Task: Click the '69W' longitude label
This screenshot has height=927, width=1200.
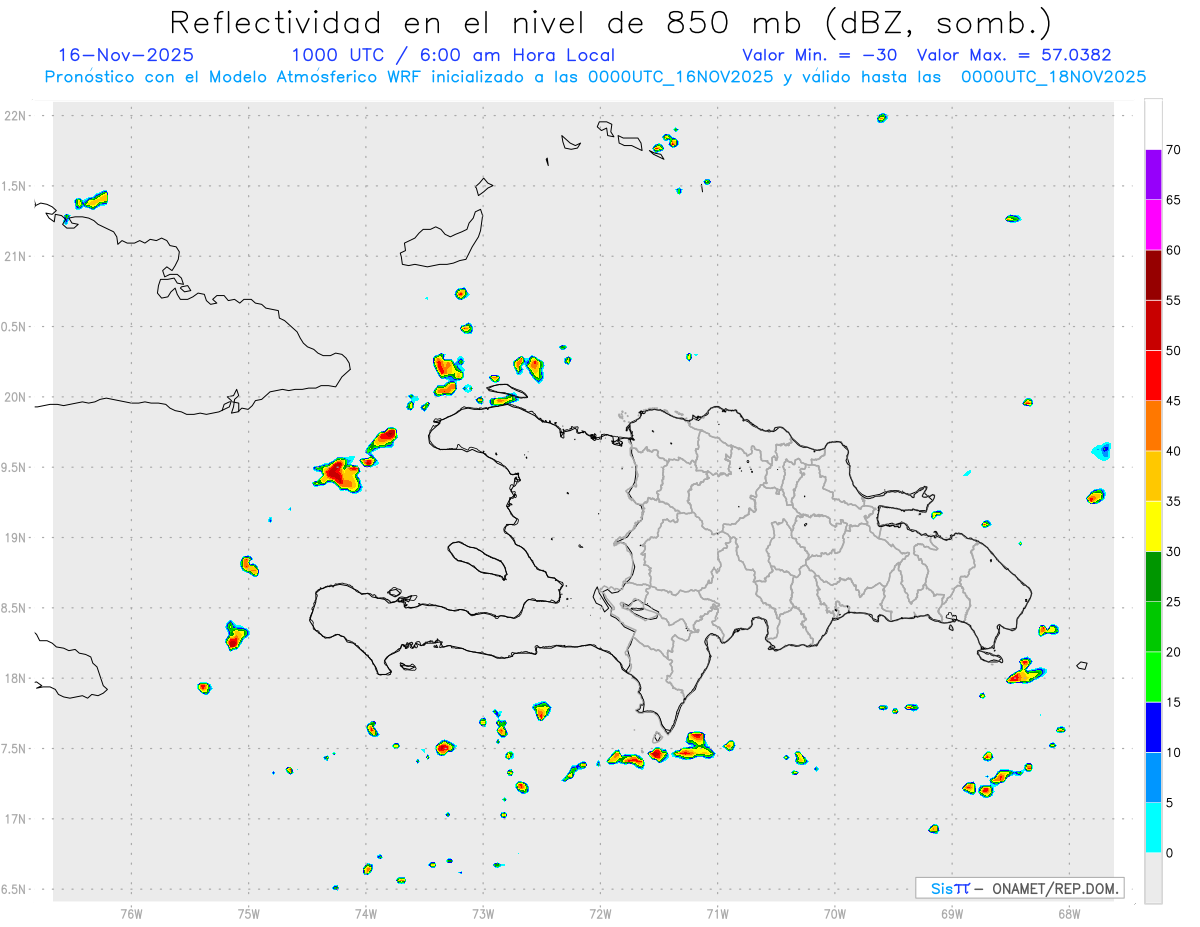Action: coord(952,913)
